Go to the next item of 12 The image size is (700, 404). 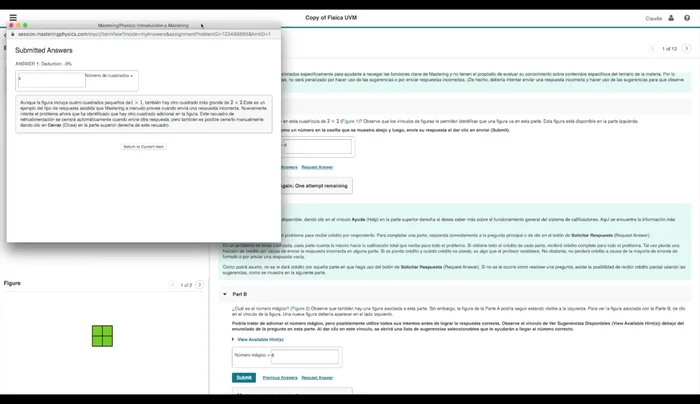point(687,48)
